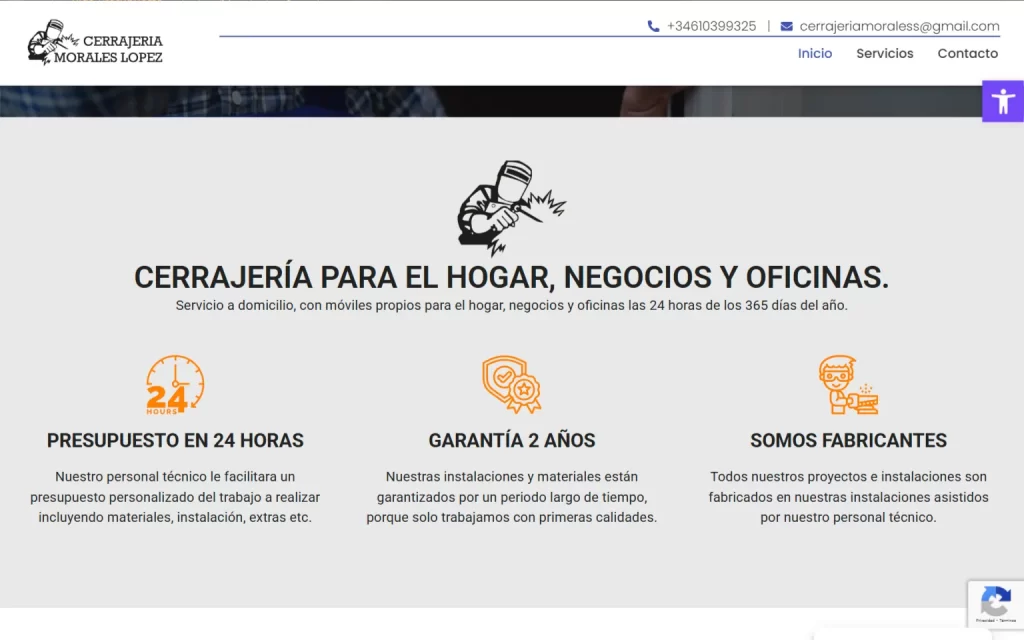The image size is (1024, 640).
Task: Click the GARANTÍA 2 AÑOS heading
Action: (511, 440)
